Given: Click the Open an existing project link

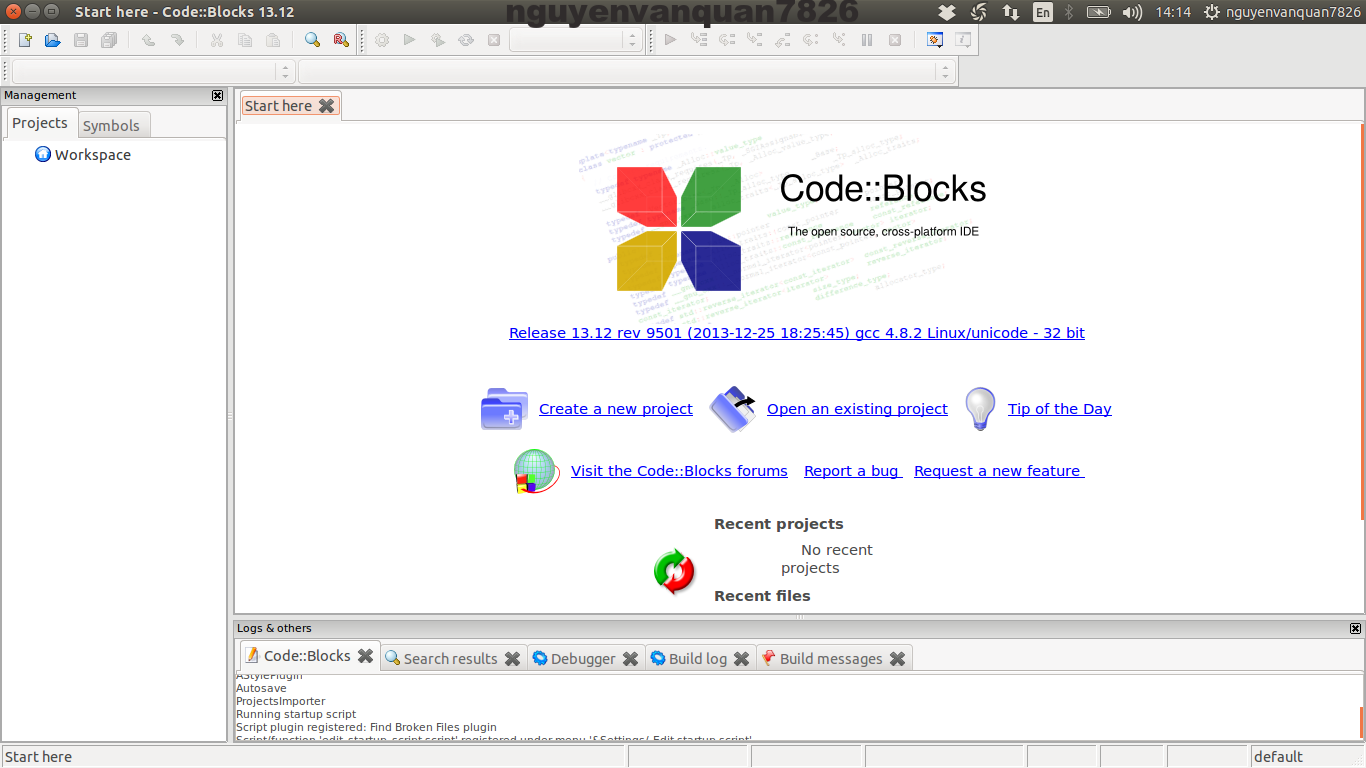Looking at the screenshot, I should (857, 409).
